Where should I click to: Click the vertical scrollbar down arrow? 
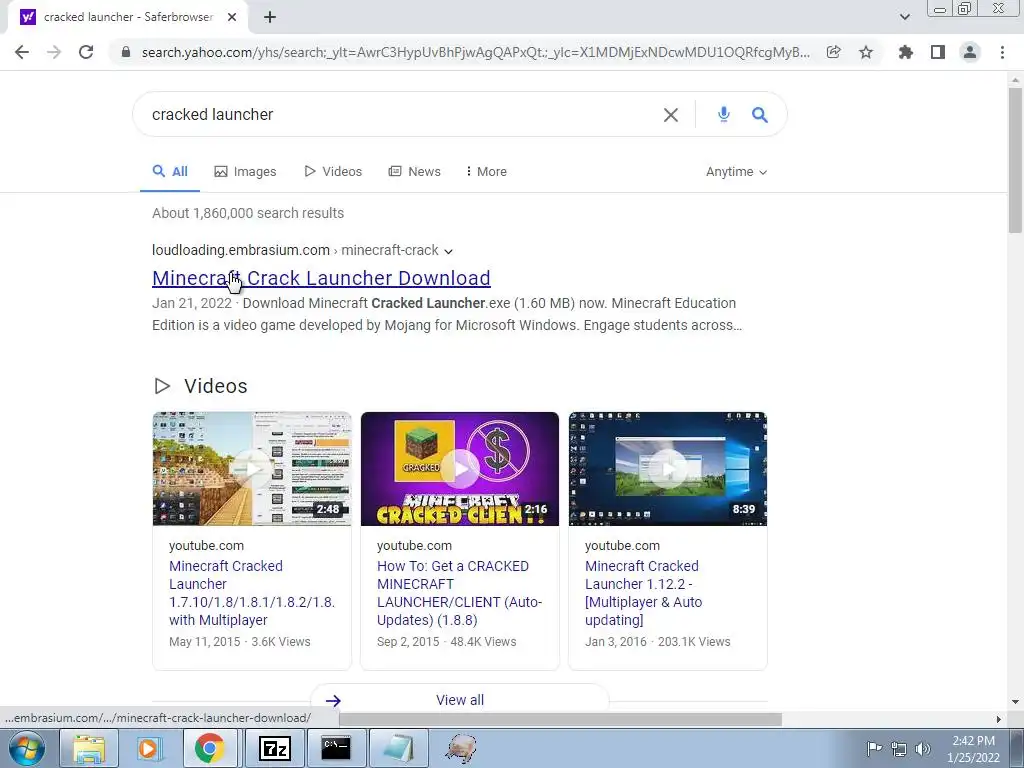tap(1015, 702)
